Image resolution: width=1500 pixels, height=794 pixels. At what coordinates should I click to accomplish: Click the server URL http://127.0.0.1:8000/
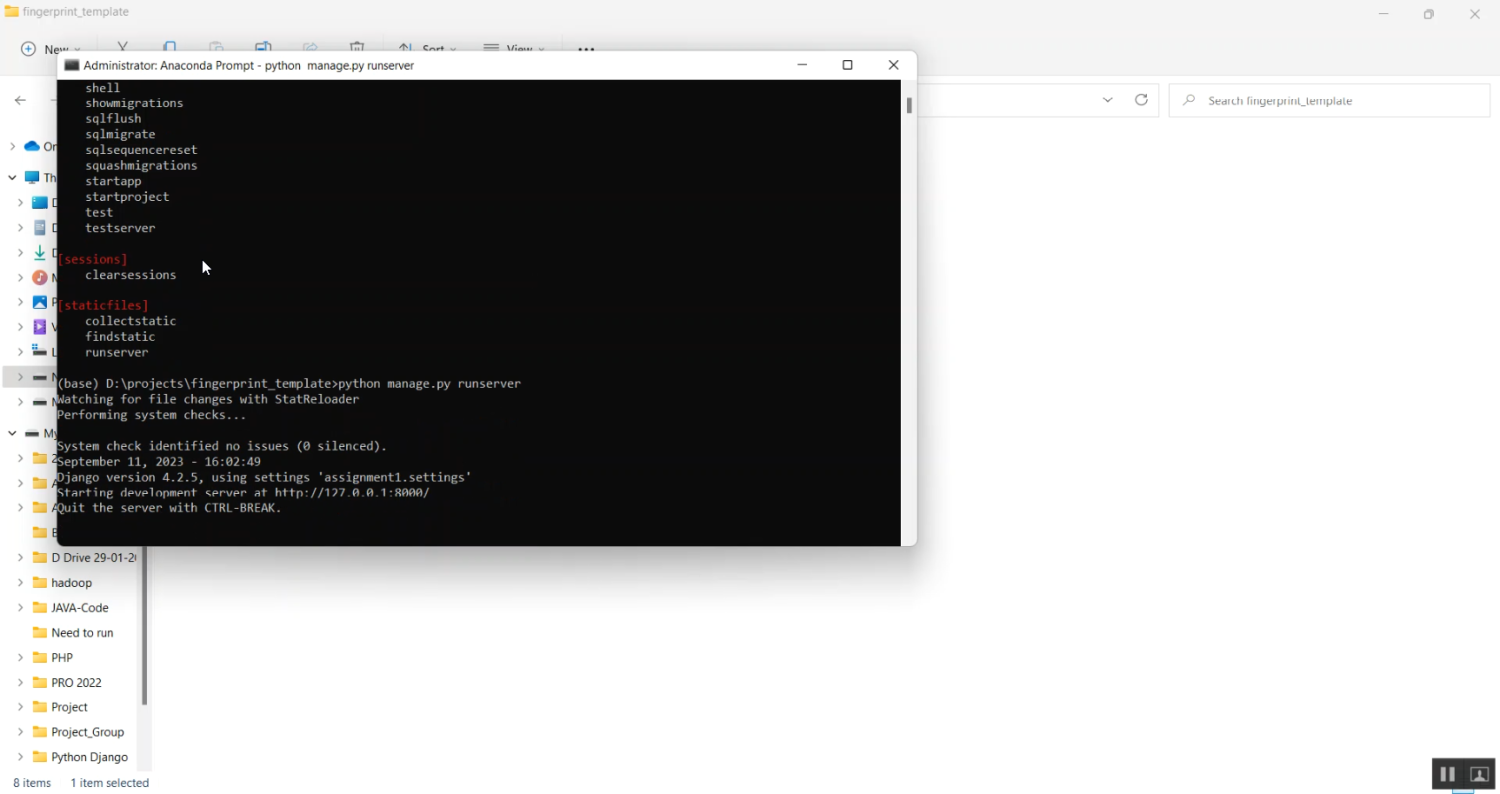point(352,493)
